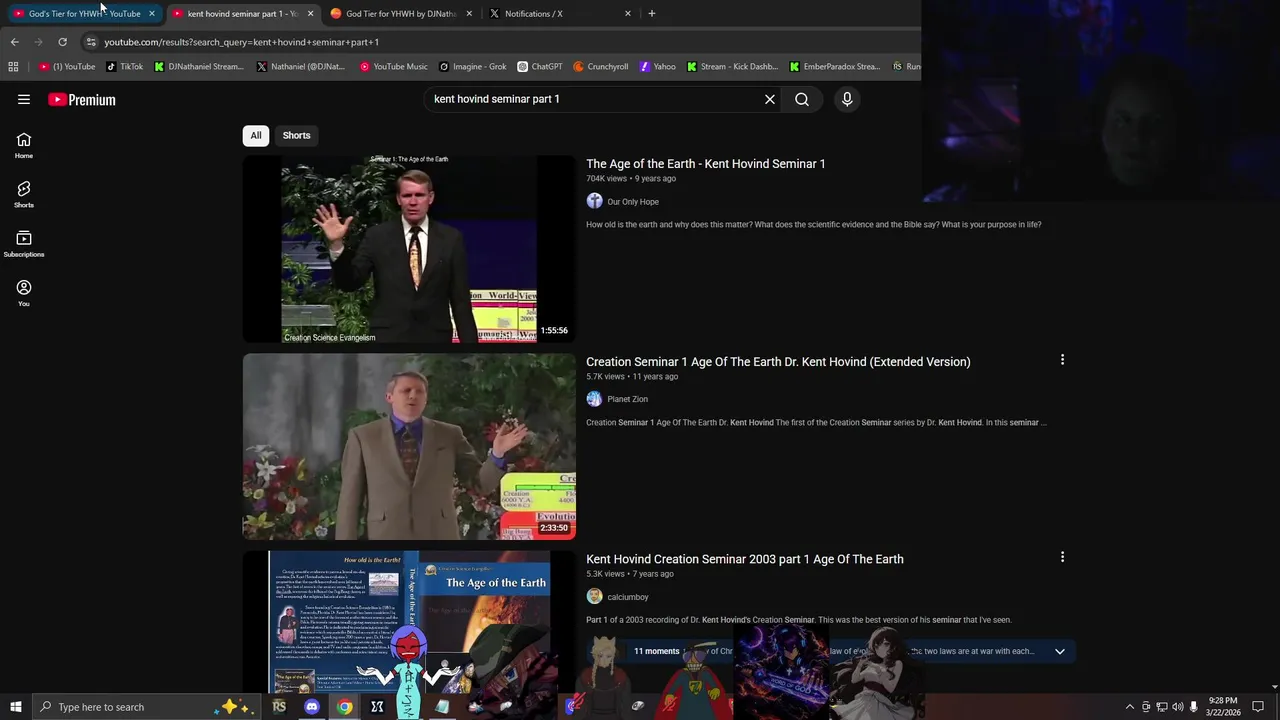Play the 1:55:56 Seminar 1 thumbnail
This screenshot has width=1280, height=720.
[x=409, y=249]
